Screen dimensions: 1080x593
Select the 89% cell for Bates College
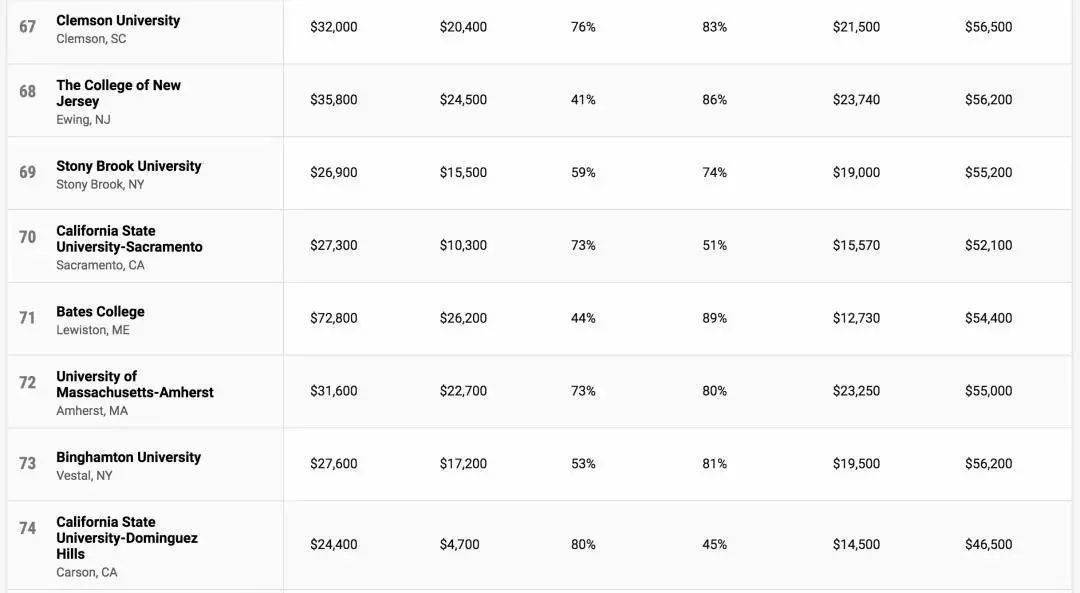[x=714, y=318]
